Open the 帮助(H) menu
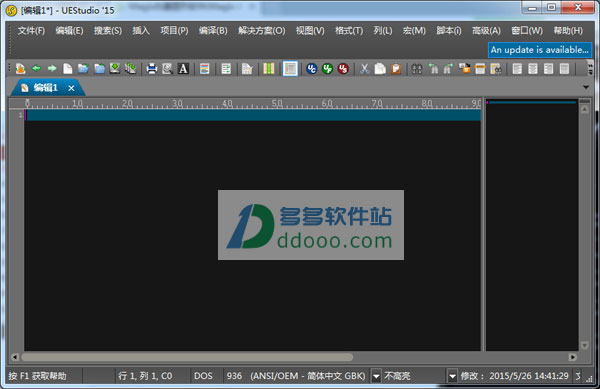The height and width of the screenshot is (389, 600). [x=568, y=31]
